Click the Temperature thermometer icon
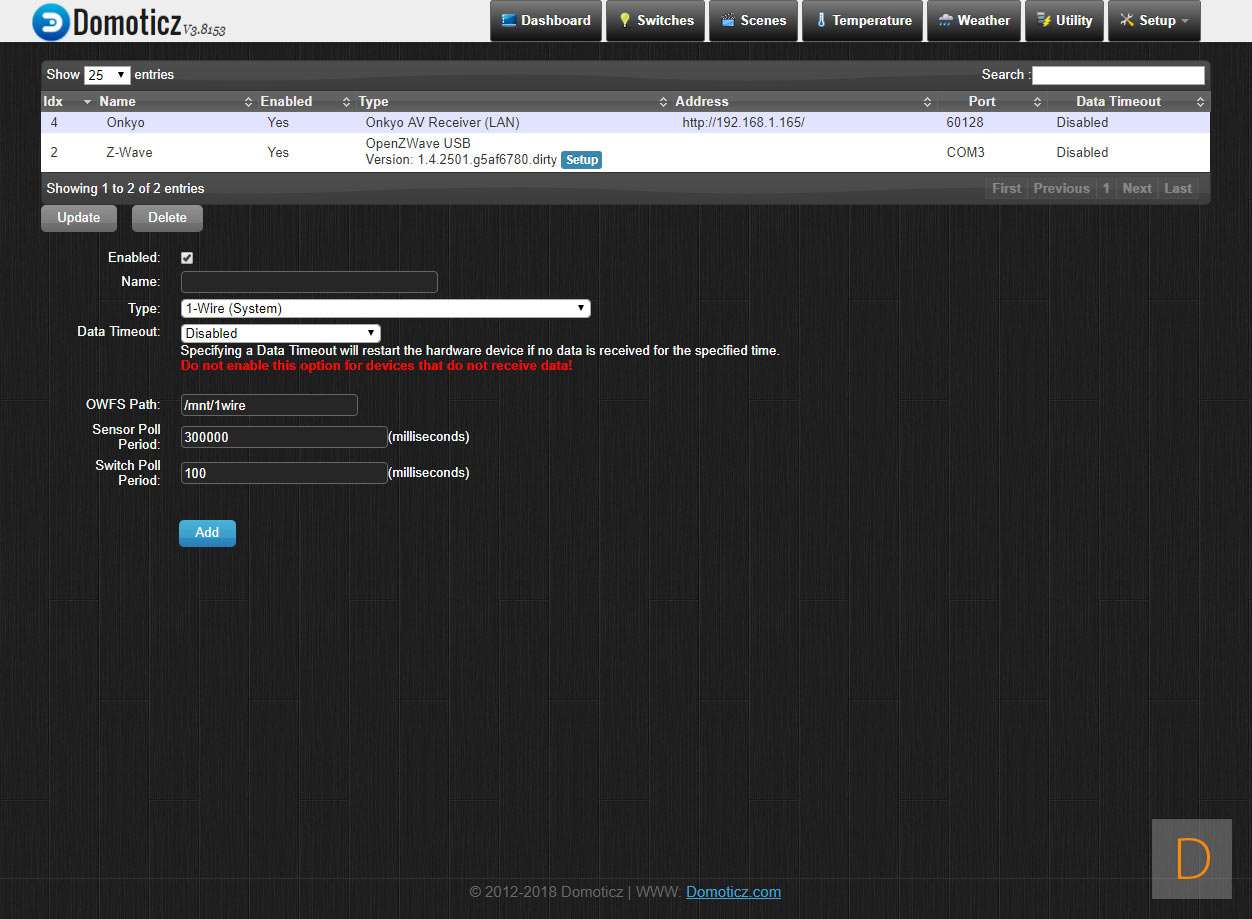Screen dimensions: 1252x919 [821, 21]
